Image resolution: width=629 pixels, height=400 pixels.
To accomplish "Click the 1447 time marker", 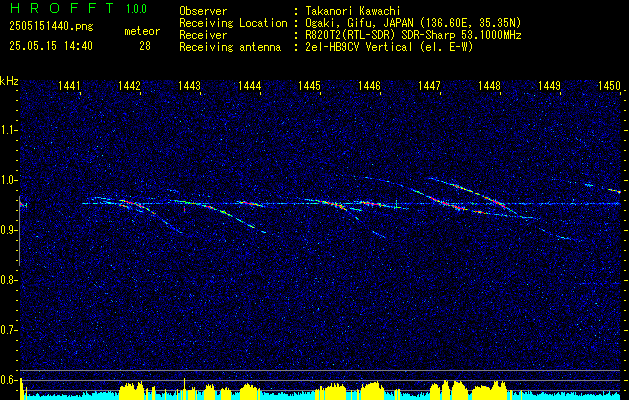I will tap(430, 85).
